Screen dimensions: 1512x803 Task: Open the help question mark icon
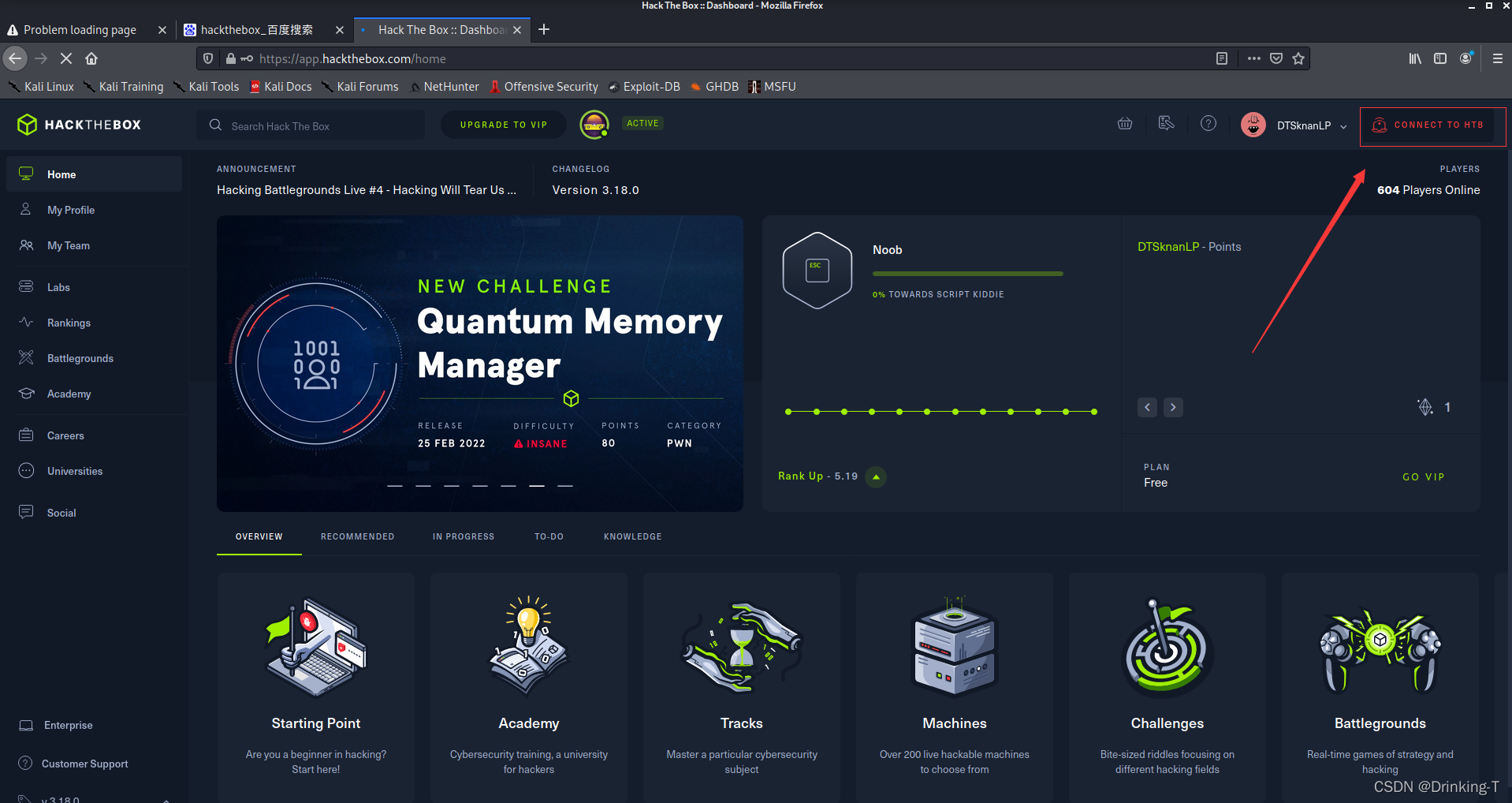(1208, 123)
